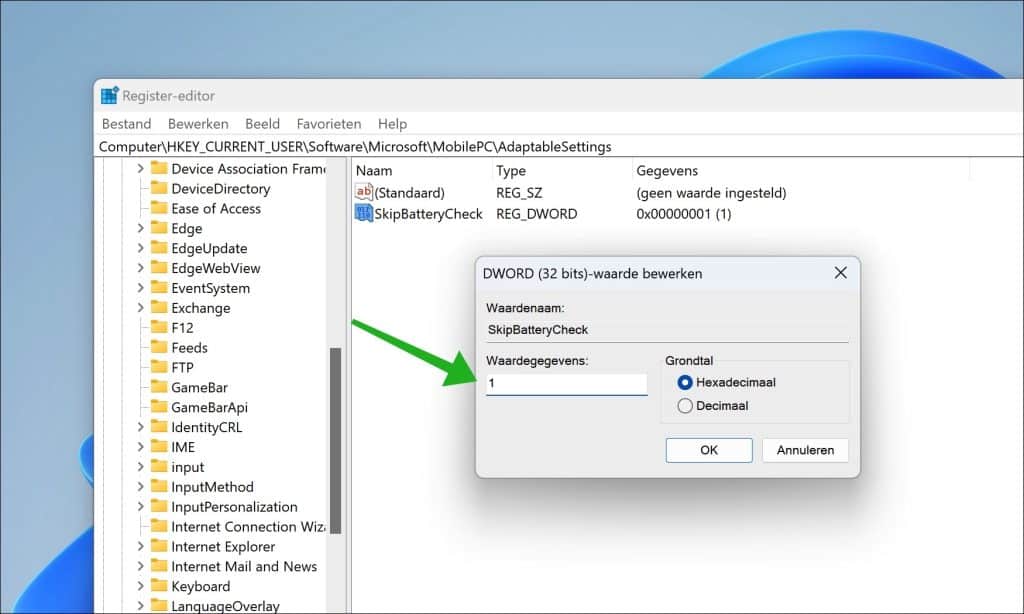Click the Waardenaam field showing SkipBatteryCheck
Viewport: 1024px width, 614px height.
coord(667,330)
